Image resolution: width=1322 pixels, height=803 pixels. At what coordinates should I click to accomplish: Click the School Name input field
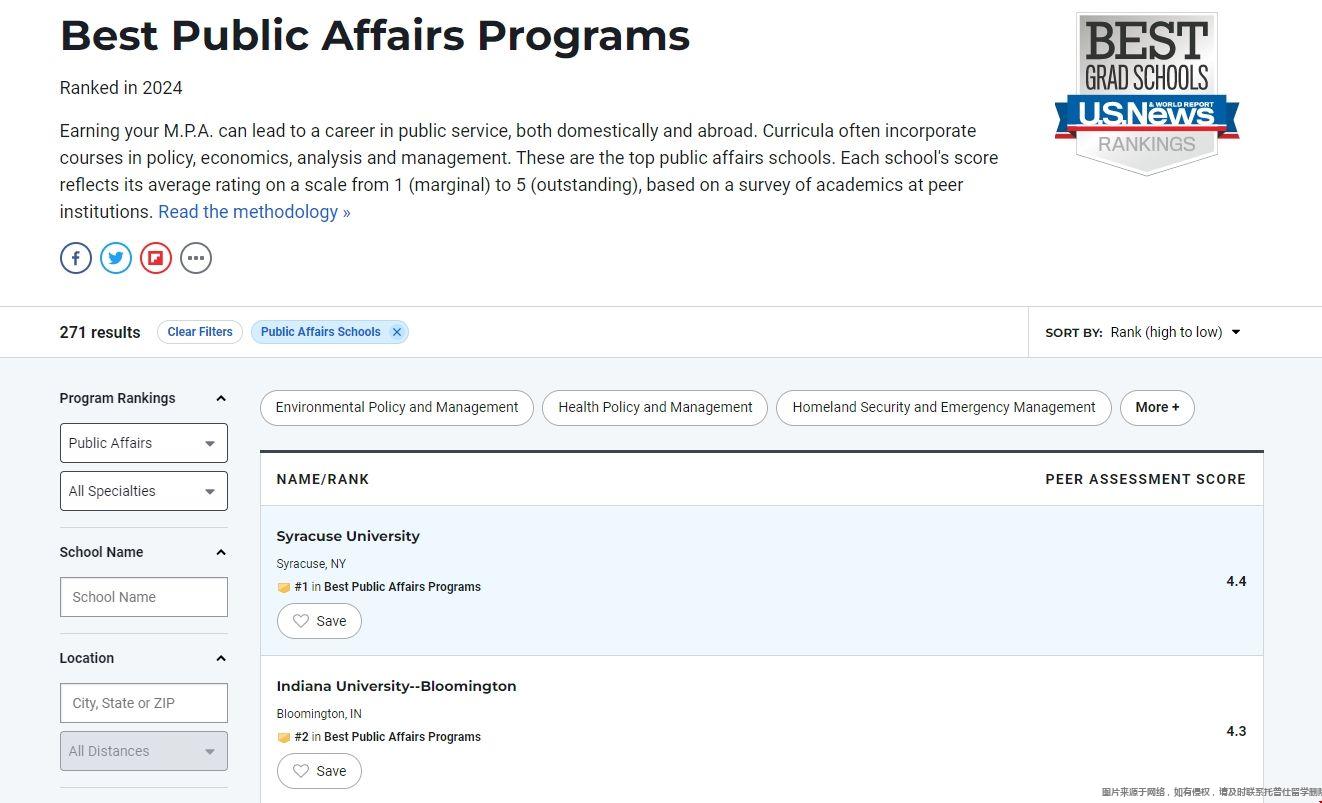click(x=144, y=597)
